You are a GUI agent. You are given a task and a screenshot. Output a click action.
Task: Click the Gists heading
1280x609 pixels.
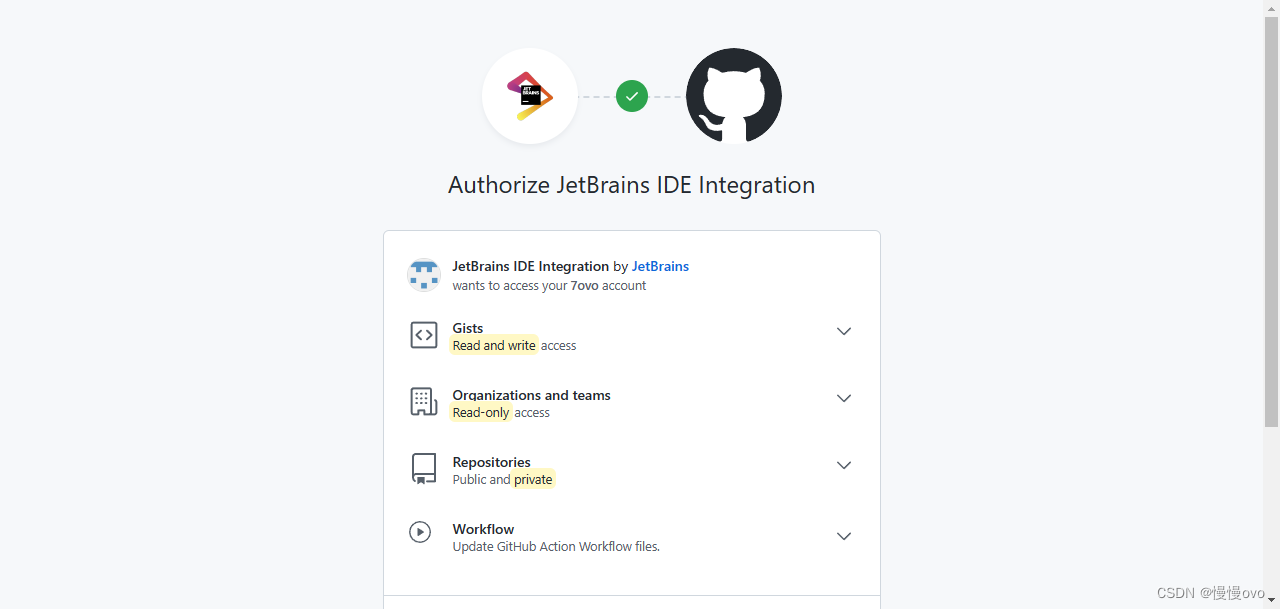tap(468, 328)
